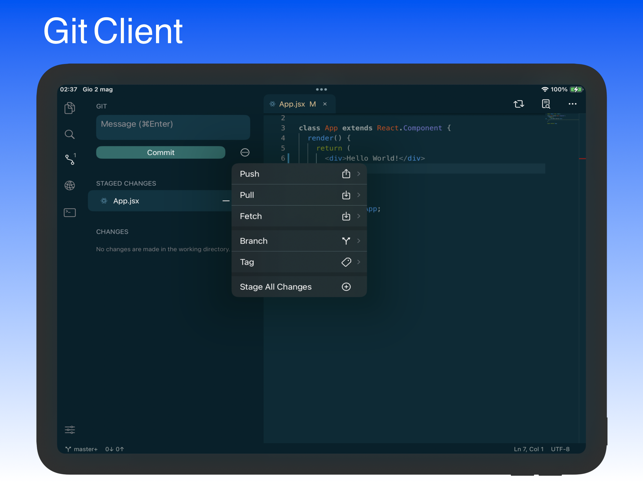The width and height of the screenshot is (643, 482).
Task: Select Tag from the Git menu
Action: (299, 262)
